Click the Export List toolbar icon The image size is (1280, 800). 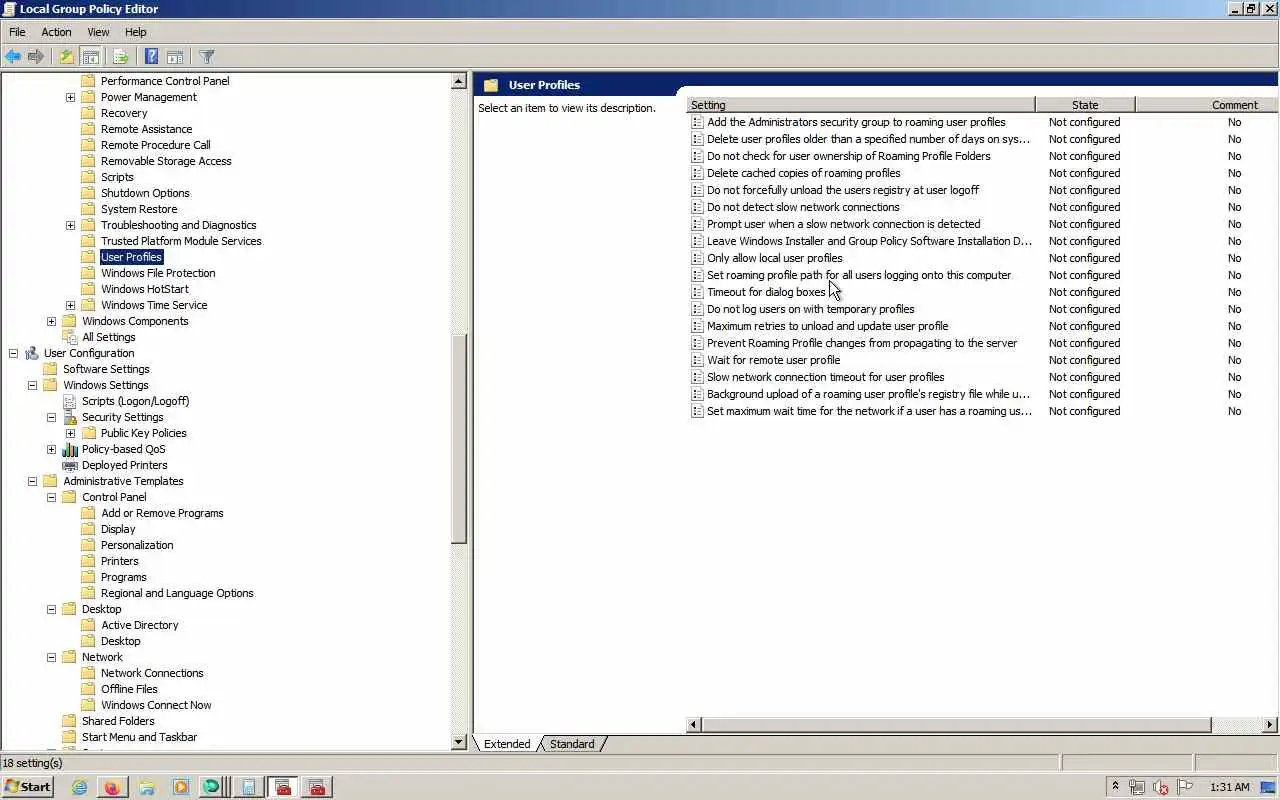(x=121, y=57)
